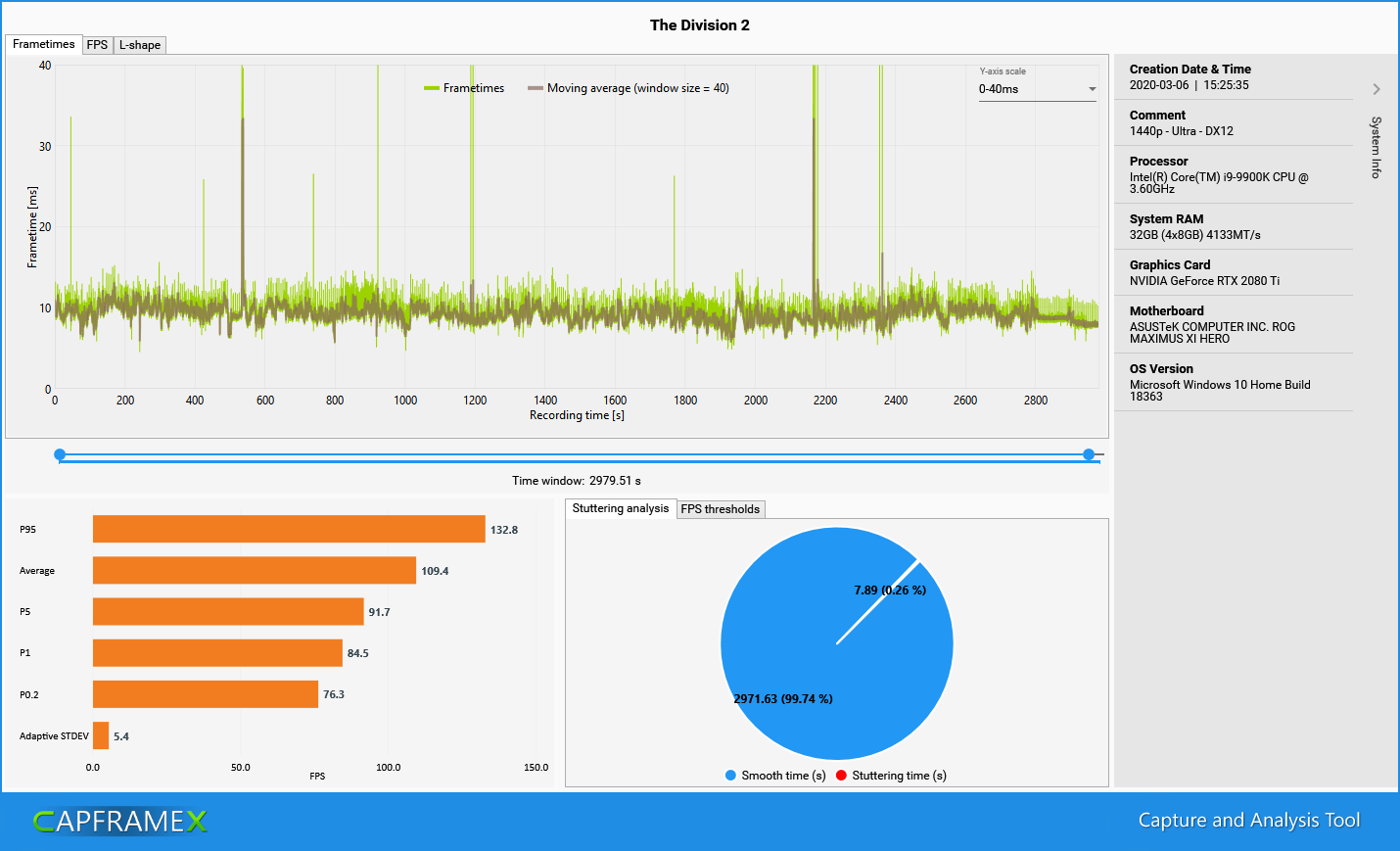Click the blue Smooth time legend icon
Image resolution: width=1400 pixels, height=851 pixels.
[x=729, y=775]
